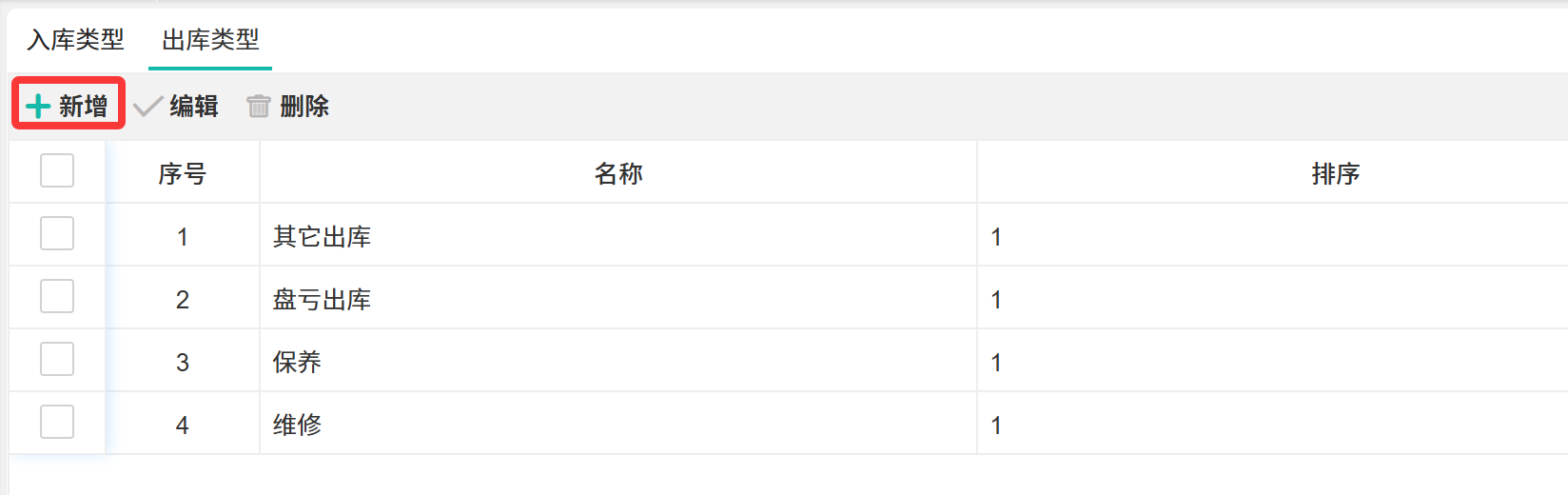Click the checkmark icon for 编辑
This screenshot has width=1568, height=495.
(147, 106)
